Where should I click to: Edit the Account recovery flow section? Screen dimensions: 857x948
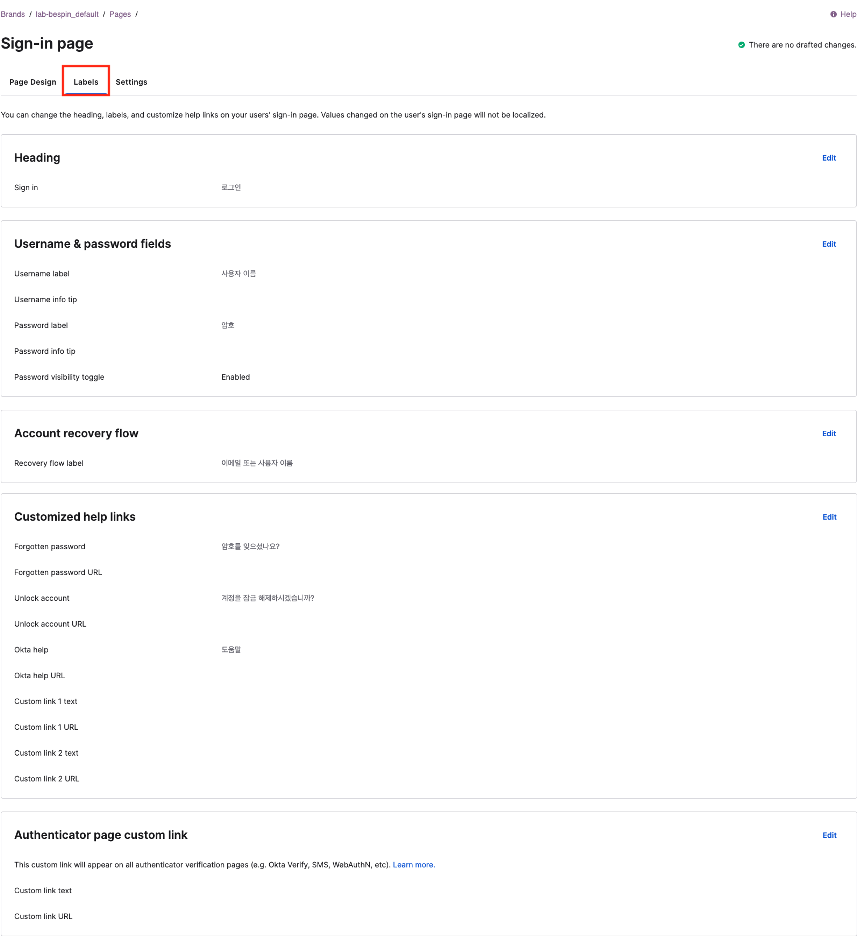pyautogui.click(x=829, y=434)
